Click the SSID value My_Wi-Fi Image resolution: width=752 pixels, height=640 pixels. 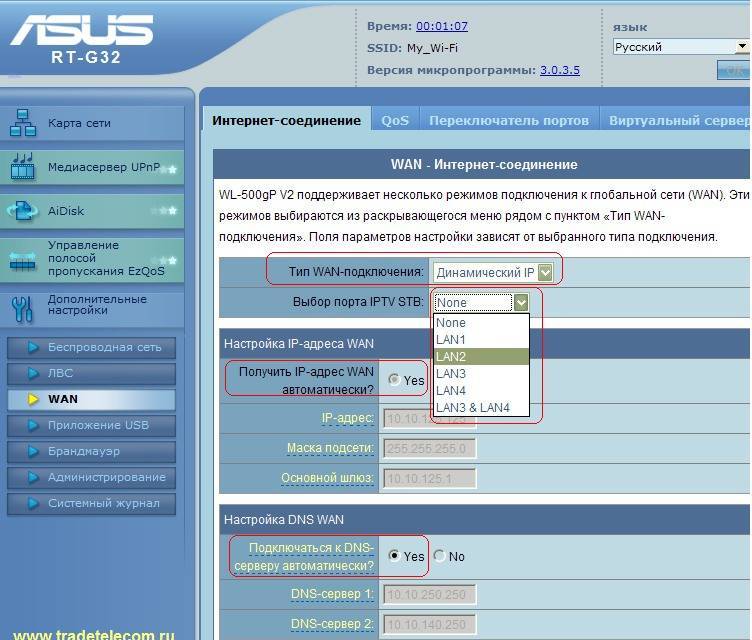pyautogui.click(x=433, y=48)
